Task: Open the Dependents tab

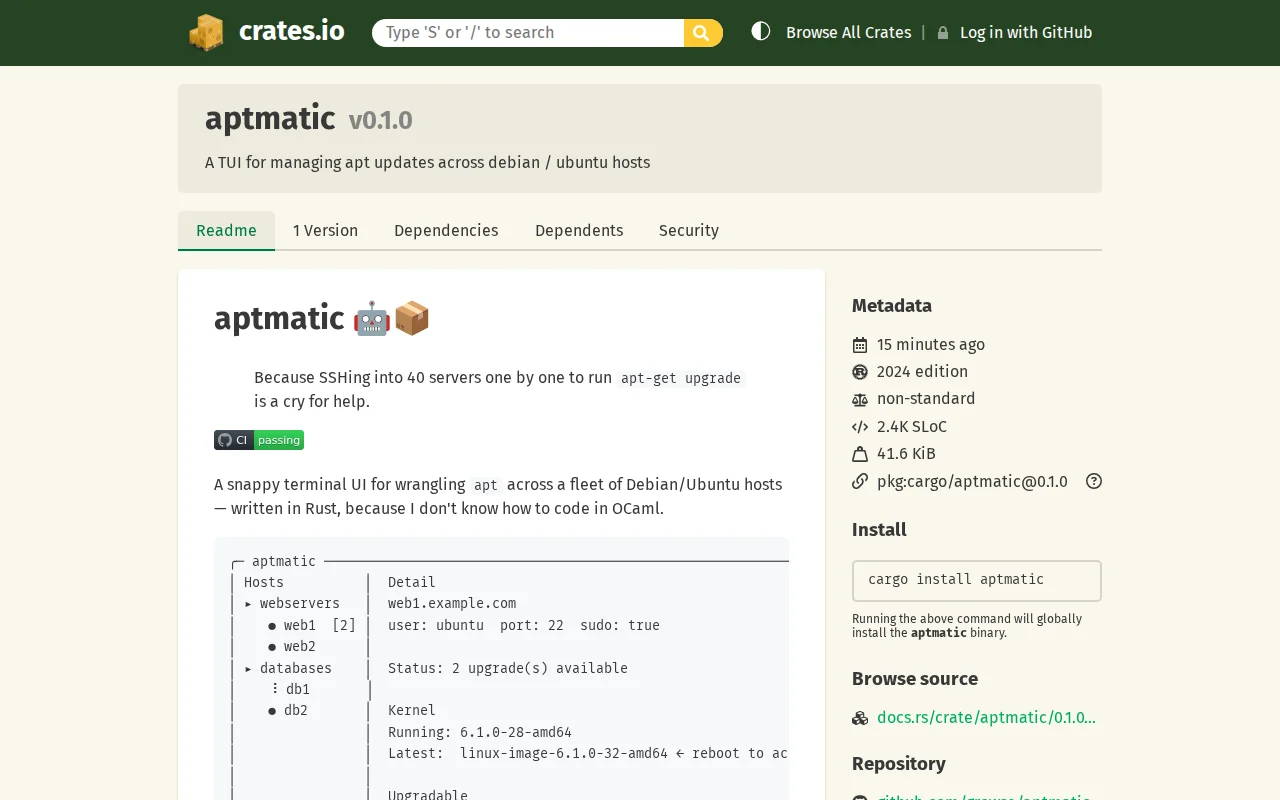Action: (579, 230)
